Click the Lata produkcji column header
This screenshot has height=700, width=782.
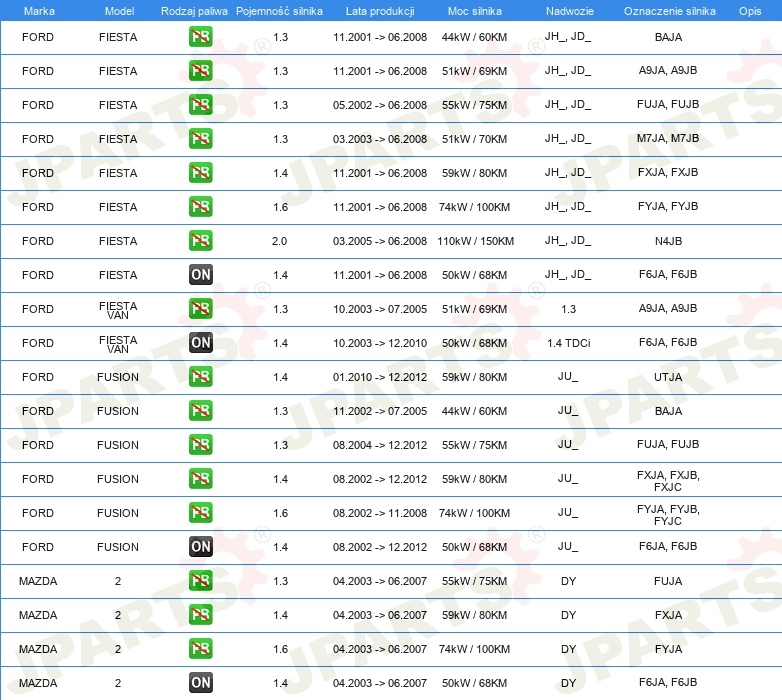point(380,11)
